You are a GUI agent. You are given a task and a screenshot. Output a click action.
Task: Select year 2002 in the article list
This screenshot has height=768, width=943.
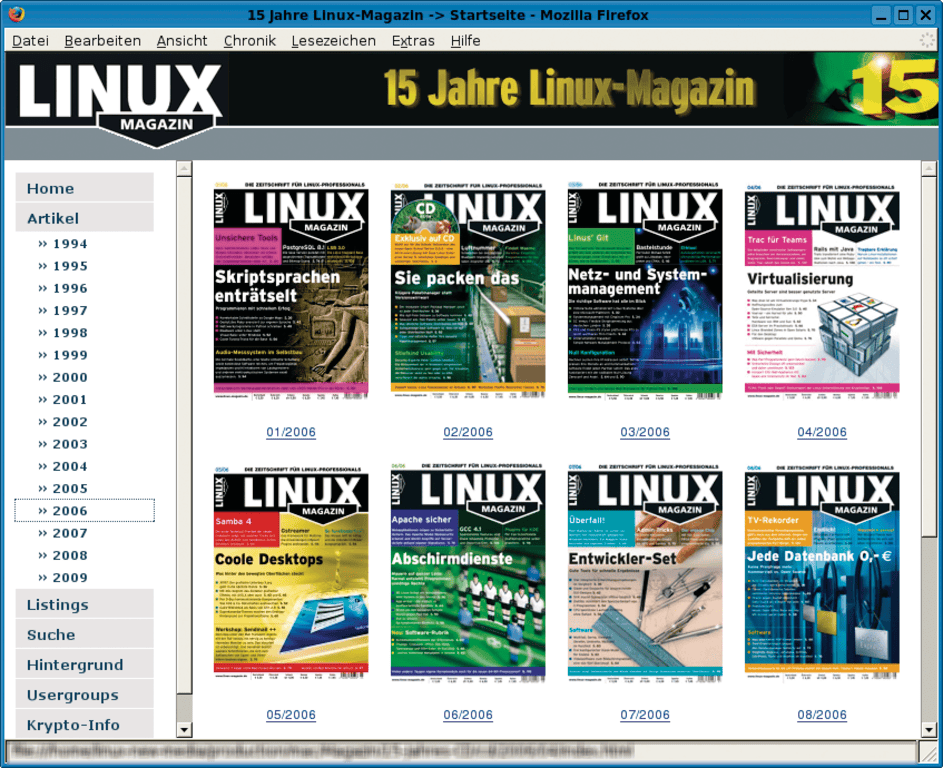[x=63, y=422]
